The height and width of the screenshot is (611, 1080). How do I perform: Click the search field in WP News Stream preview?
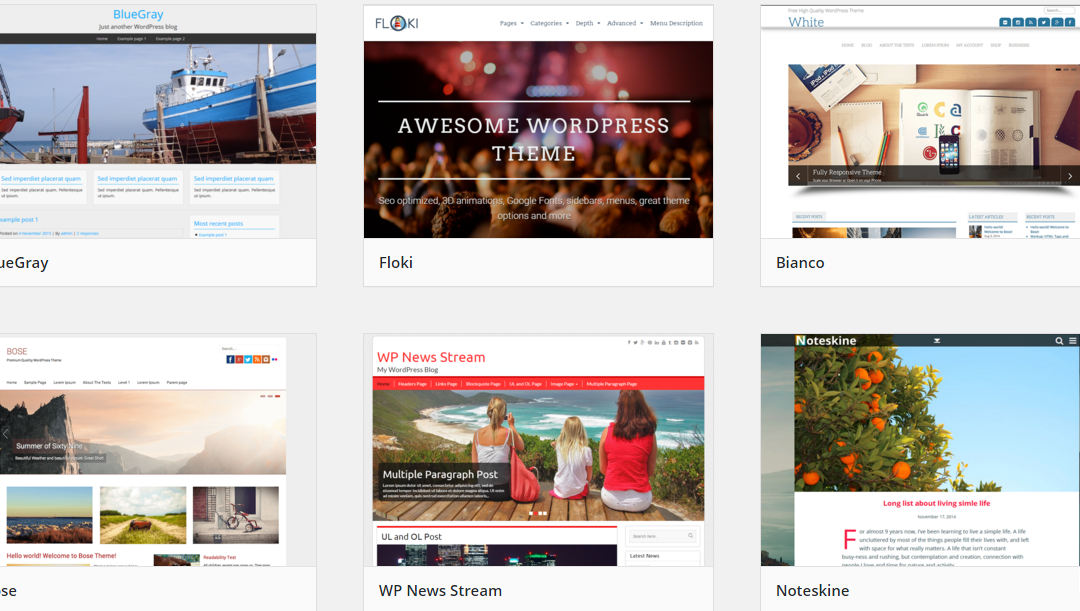[x=662, y=536]
